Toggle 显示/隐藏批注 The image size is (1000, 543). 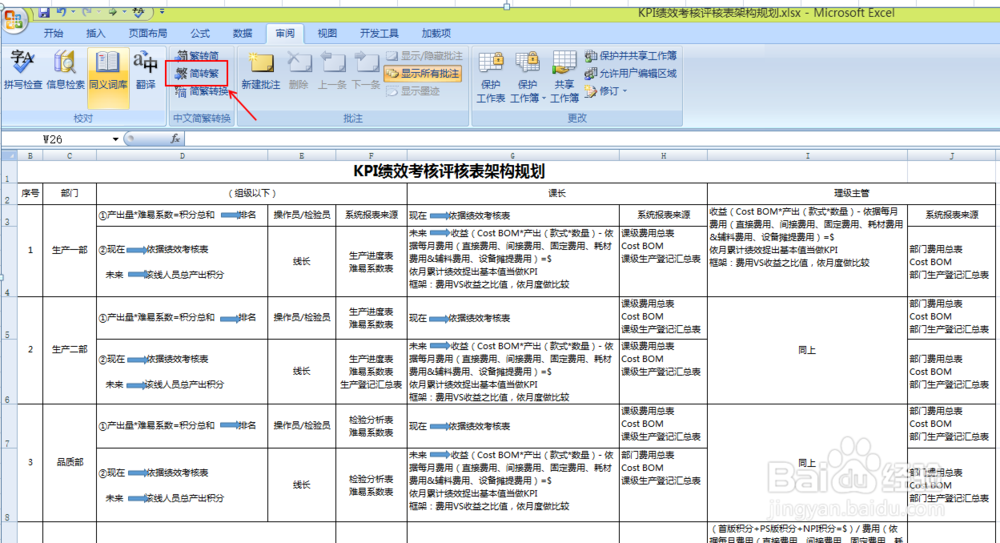(425, 56)
